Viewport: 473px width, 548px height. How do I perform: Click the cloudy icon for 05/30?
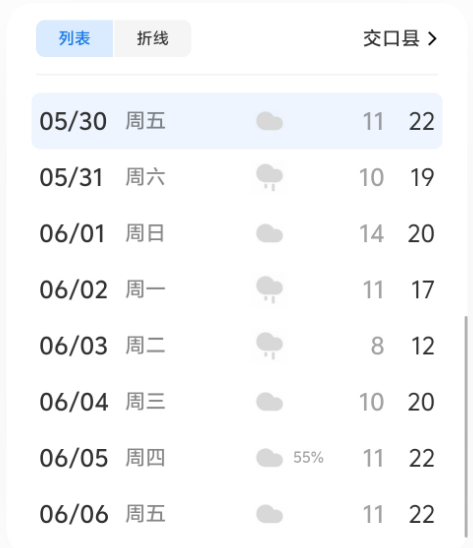(269, 121)
